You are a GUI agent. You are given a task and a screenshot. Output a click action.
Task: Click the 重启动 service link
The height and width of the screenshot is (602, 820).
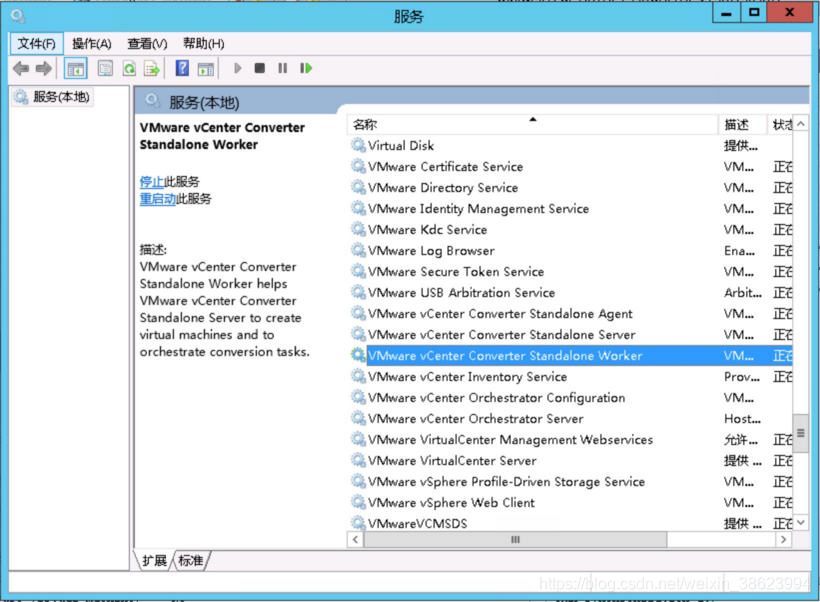coord(158,199)
